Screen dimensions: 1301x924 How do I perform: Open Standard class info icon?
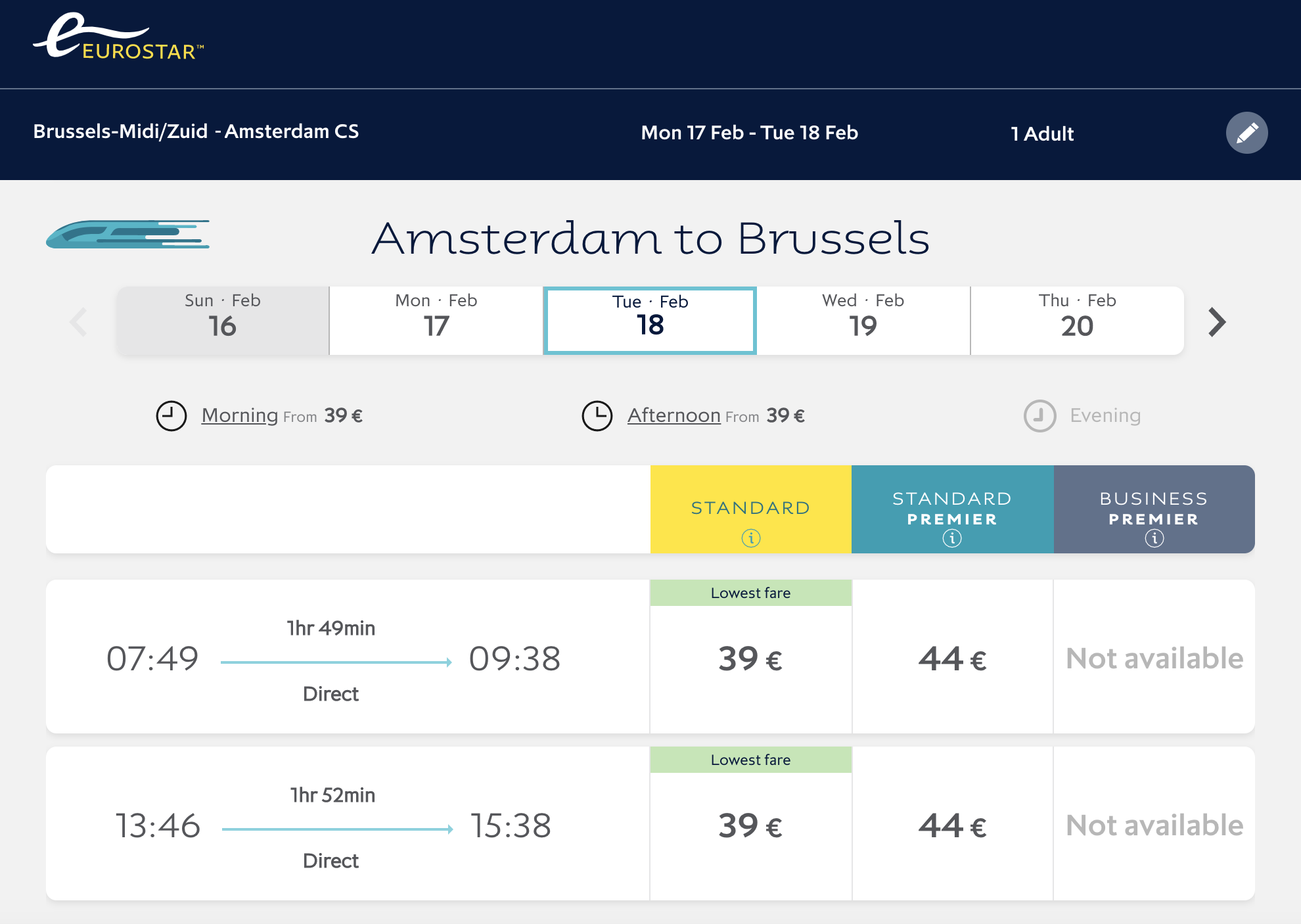751,538
